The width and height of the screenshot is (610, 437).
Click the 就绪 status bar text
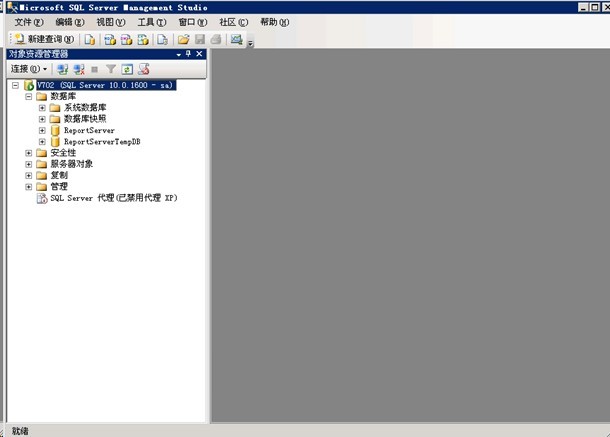point(20,431)
